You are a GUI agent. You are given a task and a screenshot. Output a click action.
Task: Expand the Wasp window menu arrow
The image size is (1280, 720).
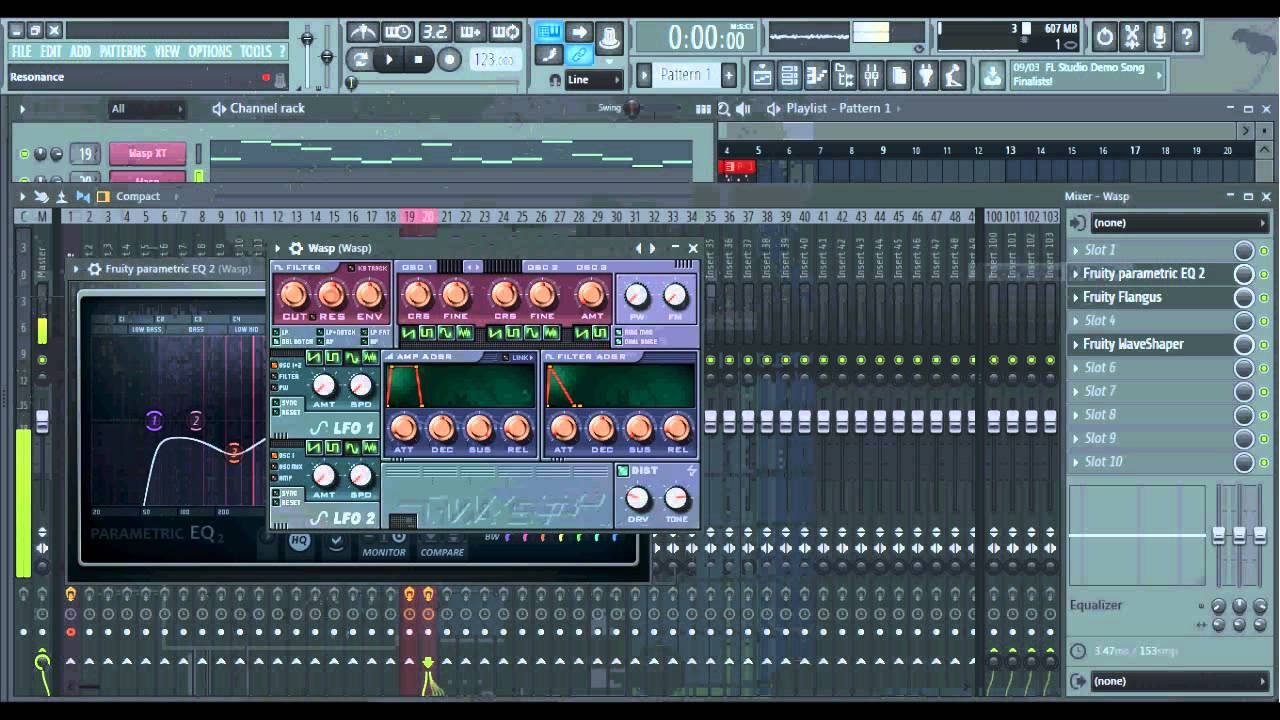pyautogui.click(x=279, y=248)
